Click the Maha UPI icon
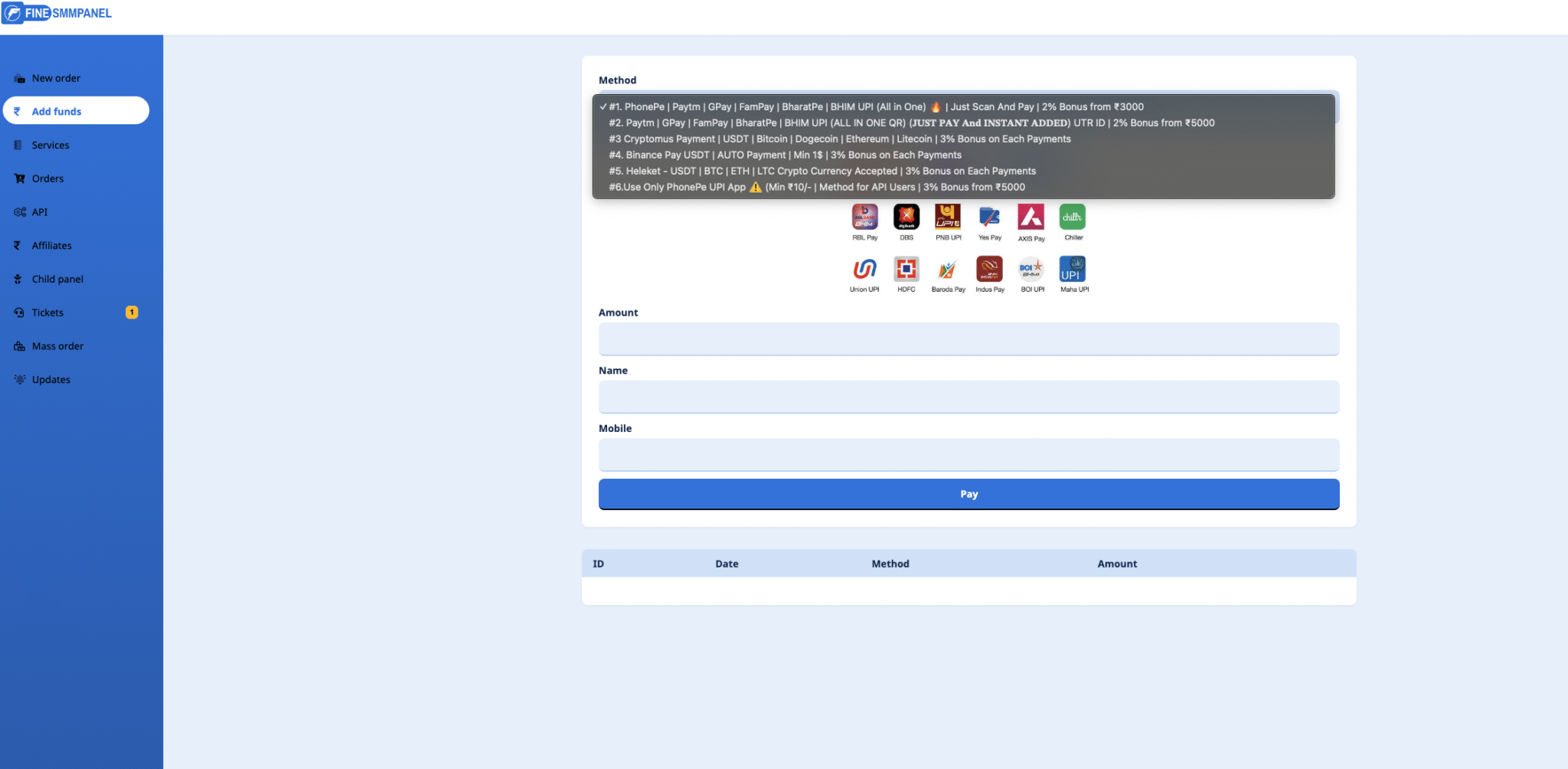Screen dimensions: 1568x769 (1073, 270)
